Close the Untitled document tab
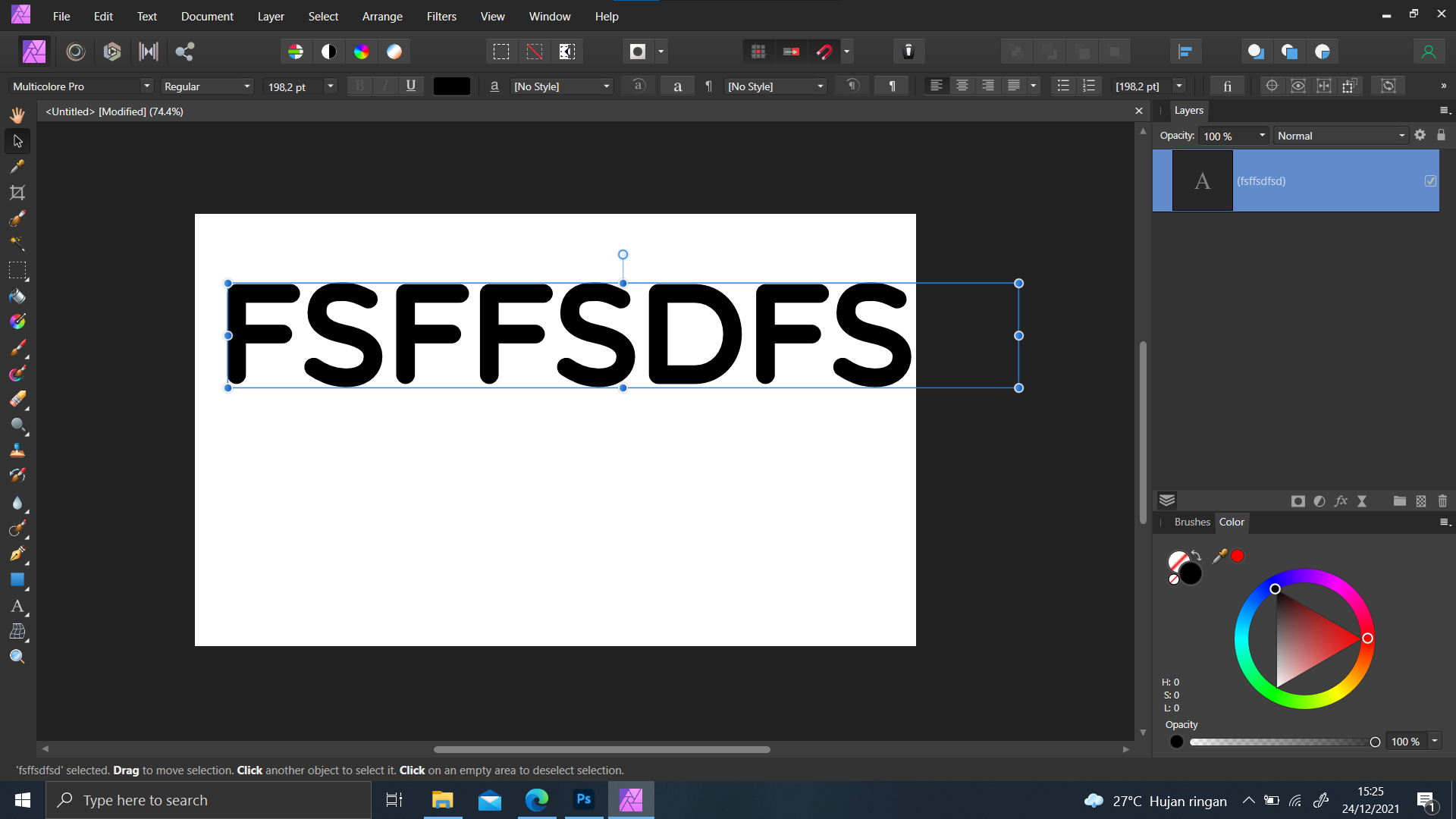 click(1139, 111)
